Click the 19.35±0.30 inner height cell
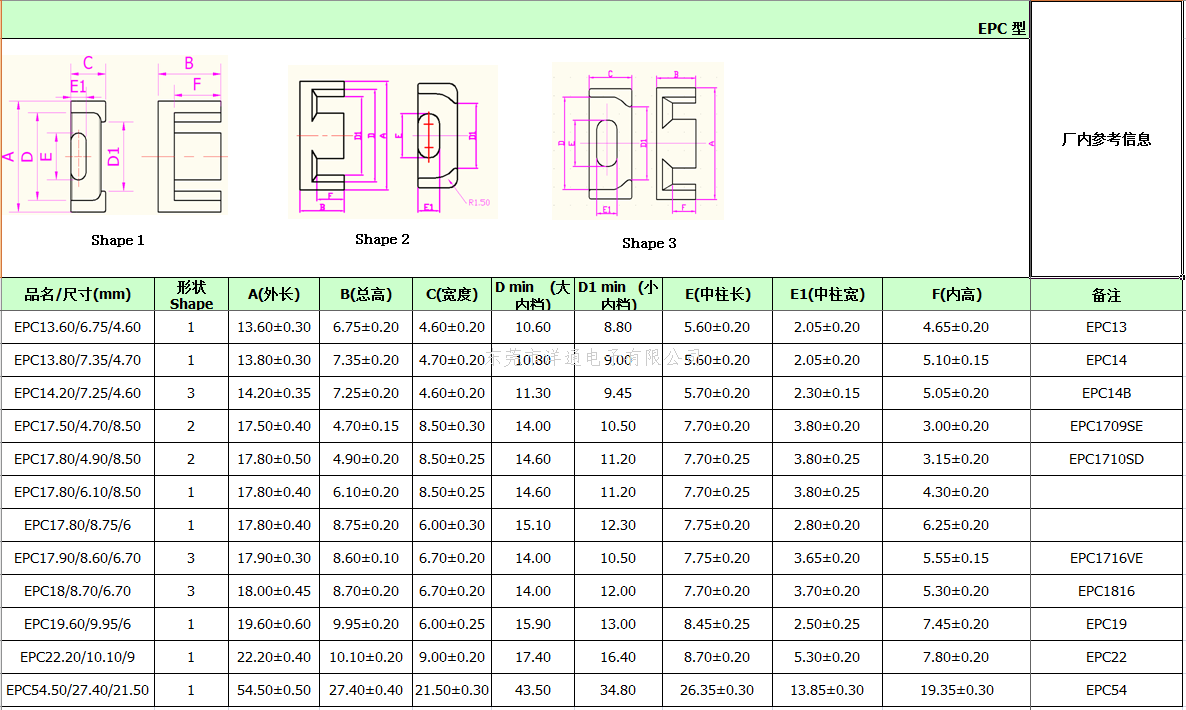1186x710 pixels. coord(956,690)
